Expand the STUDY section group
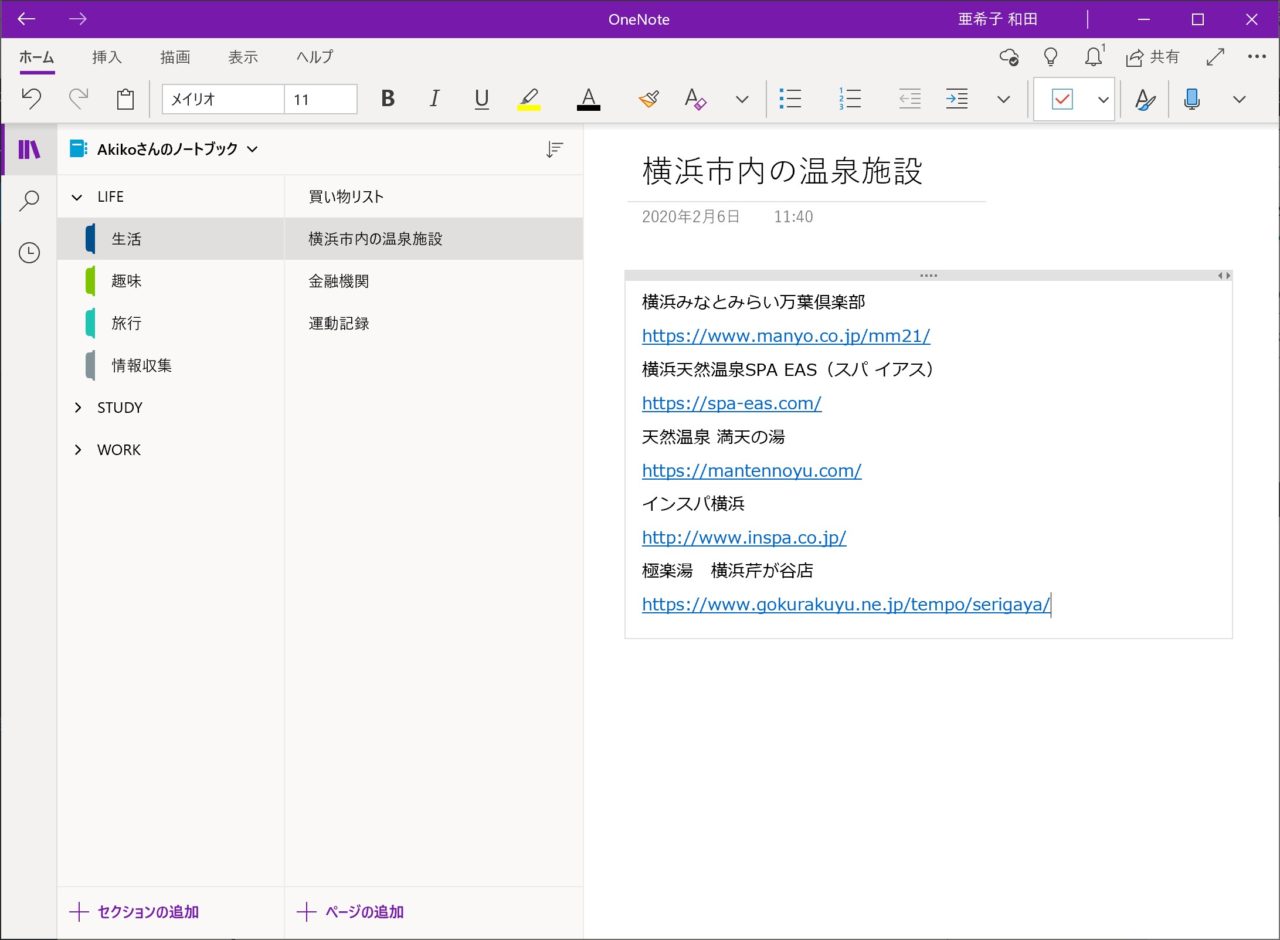 click(x=78, y=408)
